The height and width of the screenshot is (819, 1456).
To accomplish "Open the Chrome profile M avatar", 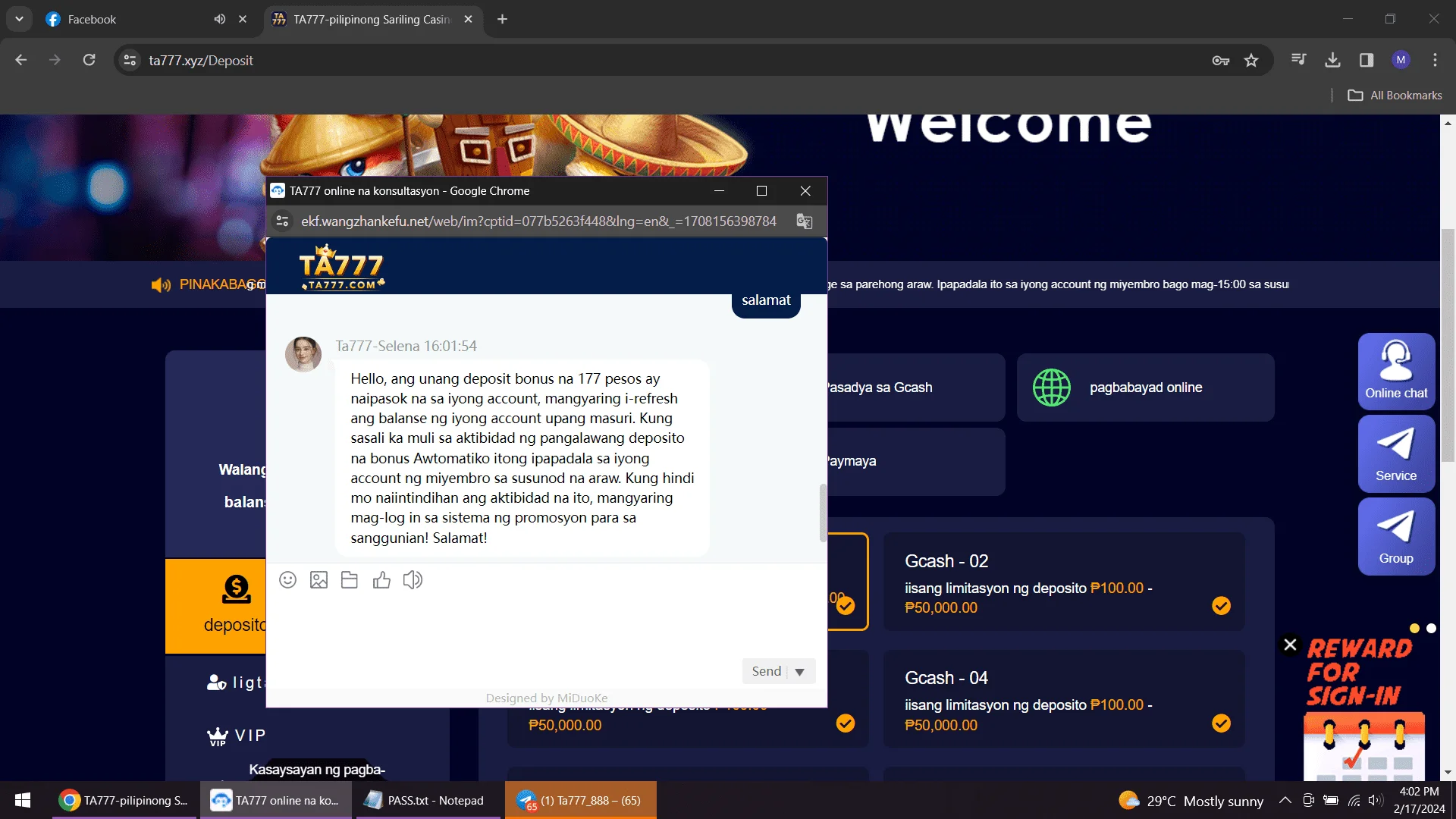I will (1401, 60).
